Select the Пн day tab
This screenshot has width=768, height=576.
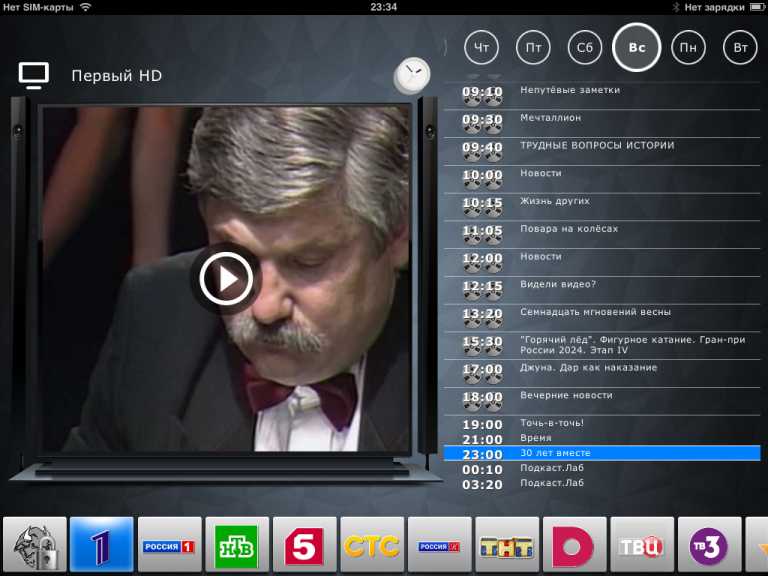tap(688, 48)
